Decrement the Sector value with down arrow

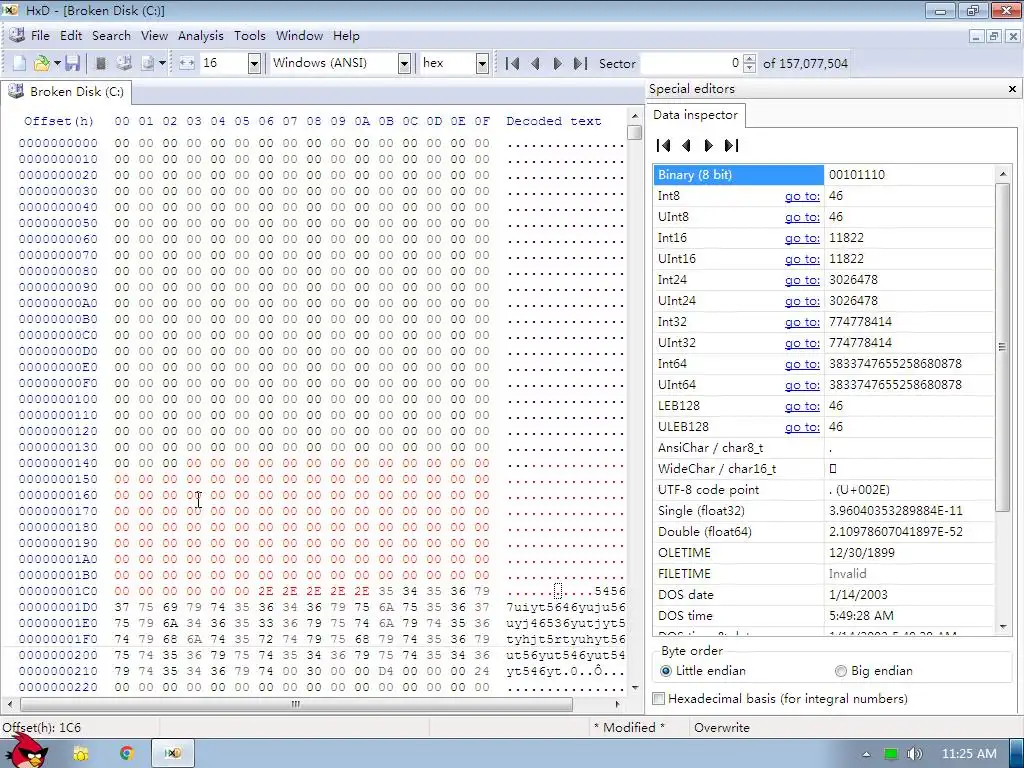click(750, 68)
